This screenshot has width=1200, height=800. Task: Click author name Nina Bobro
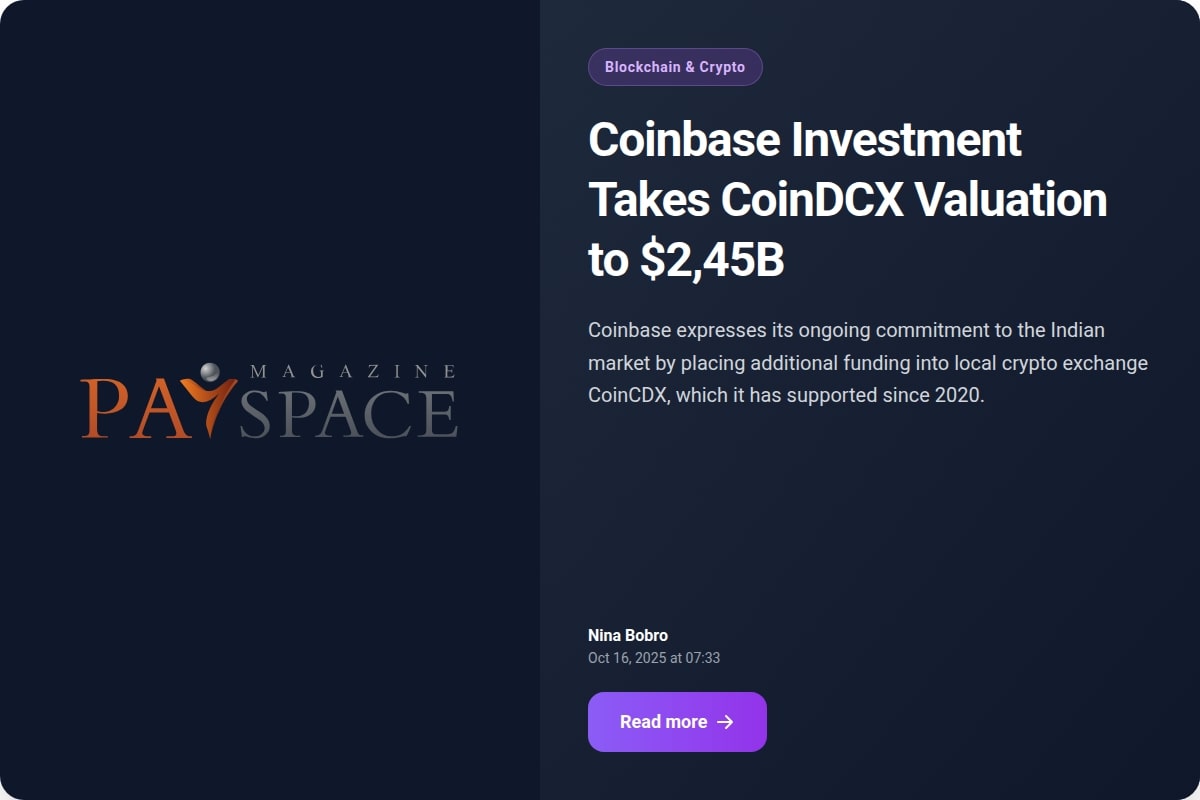click(628, 635)
